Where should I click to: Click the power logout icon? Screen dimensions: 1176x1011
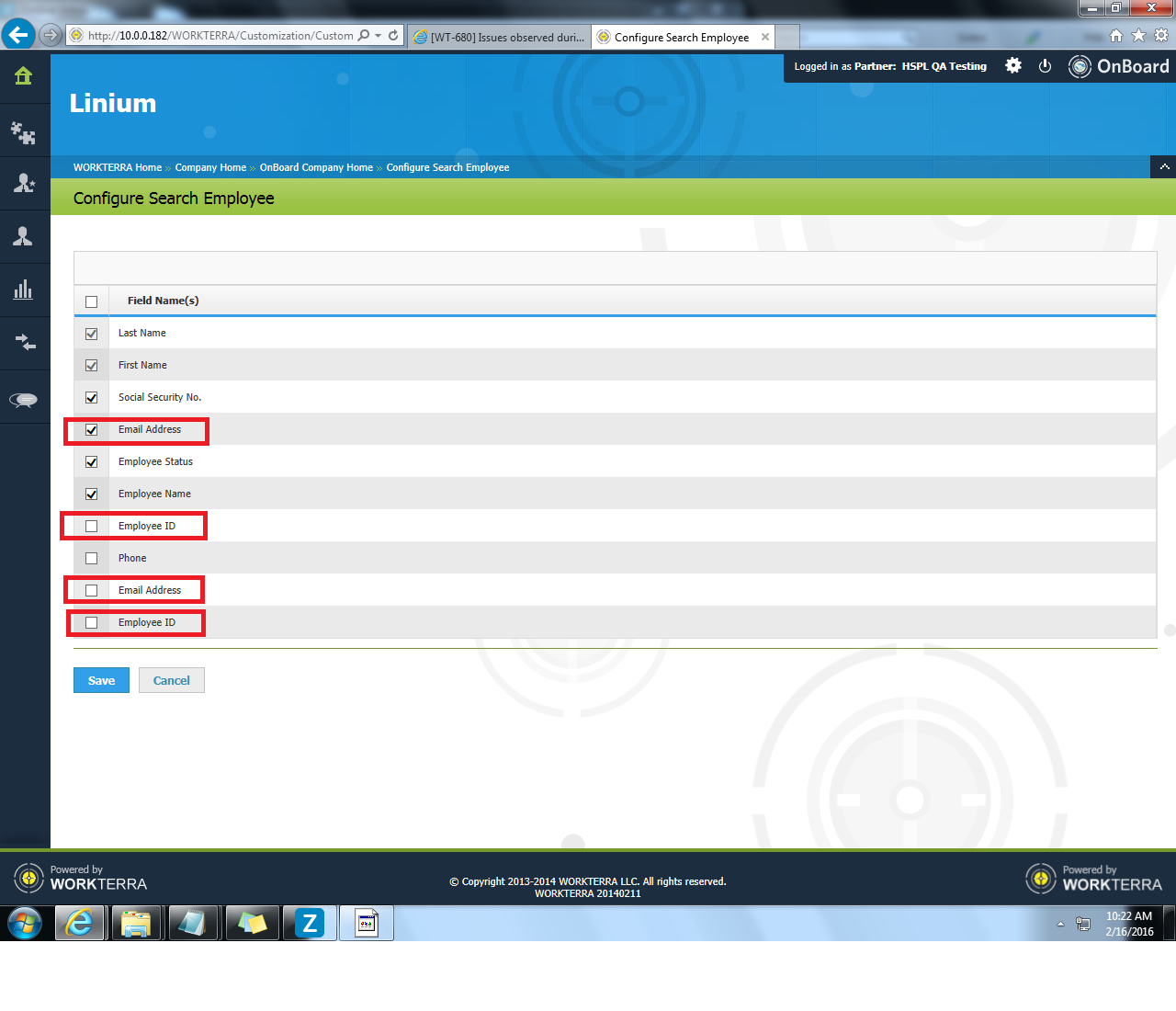(x=1045, y=66)
